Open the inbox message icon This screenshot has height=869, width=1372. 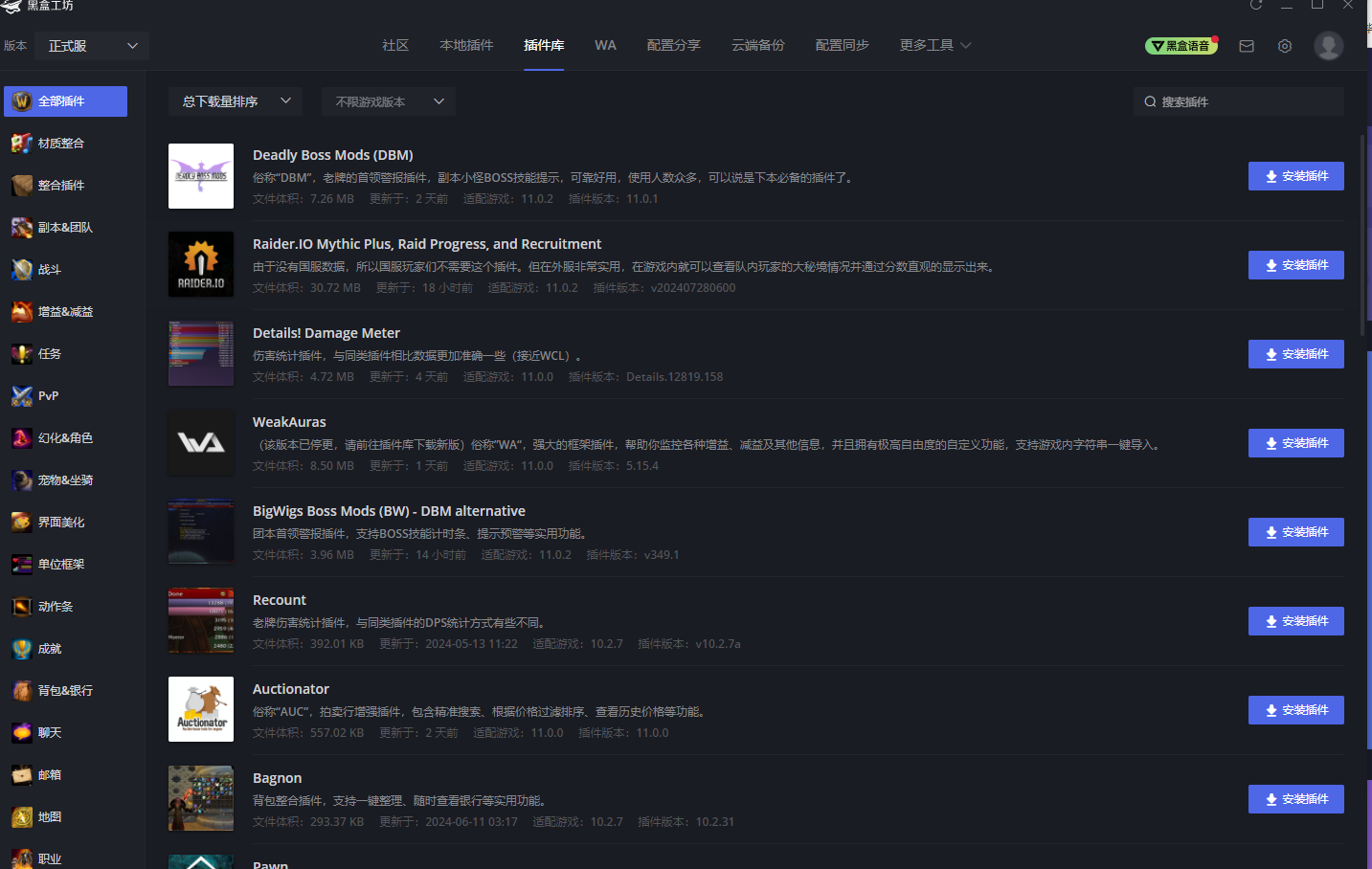(1246, 45)
